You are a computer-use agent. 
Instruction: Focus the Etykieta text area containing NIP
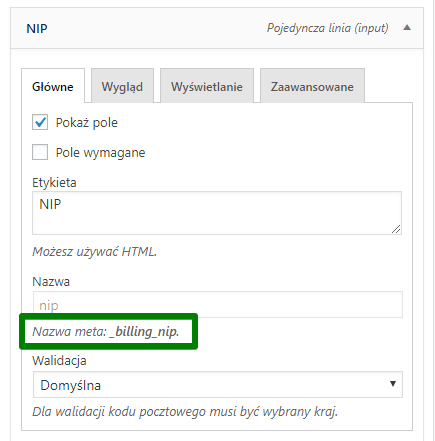[217, 213]
